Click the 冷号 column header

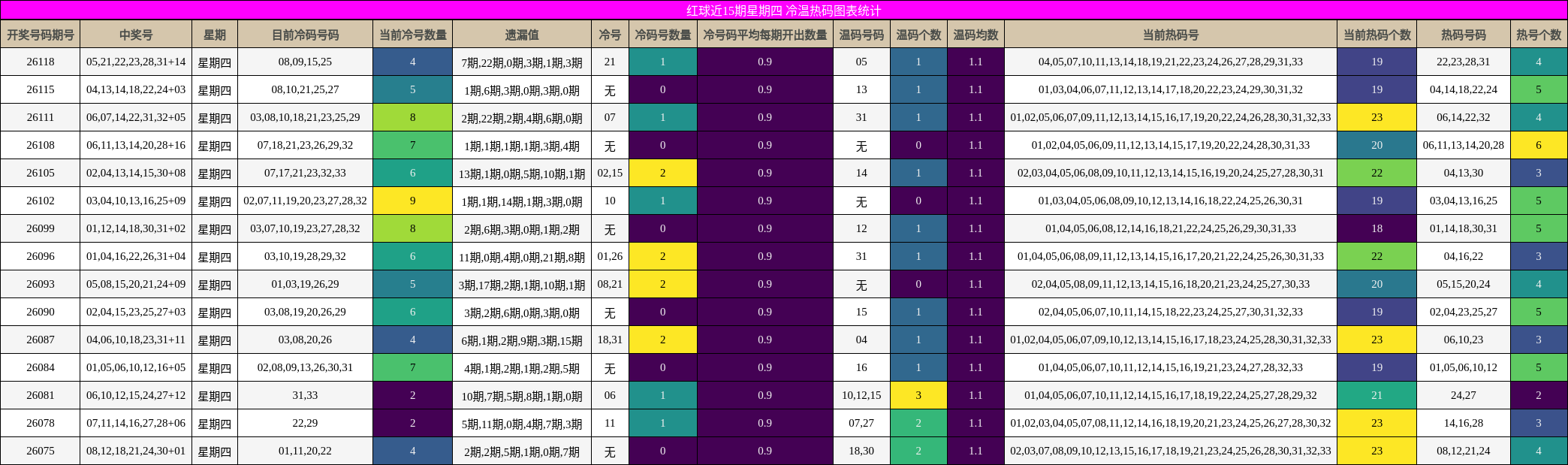click(x=610, y=35)
